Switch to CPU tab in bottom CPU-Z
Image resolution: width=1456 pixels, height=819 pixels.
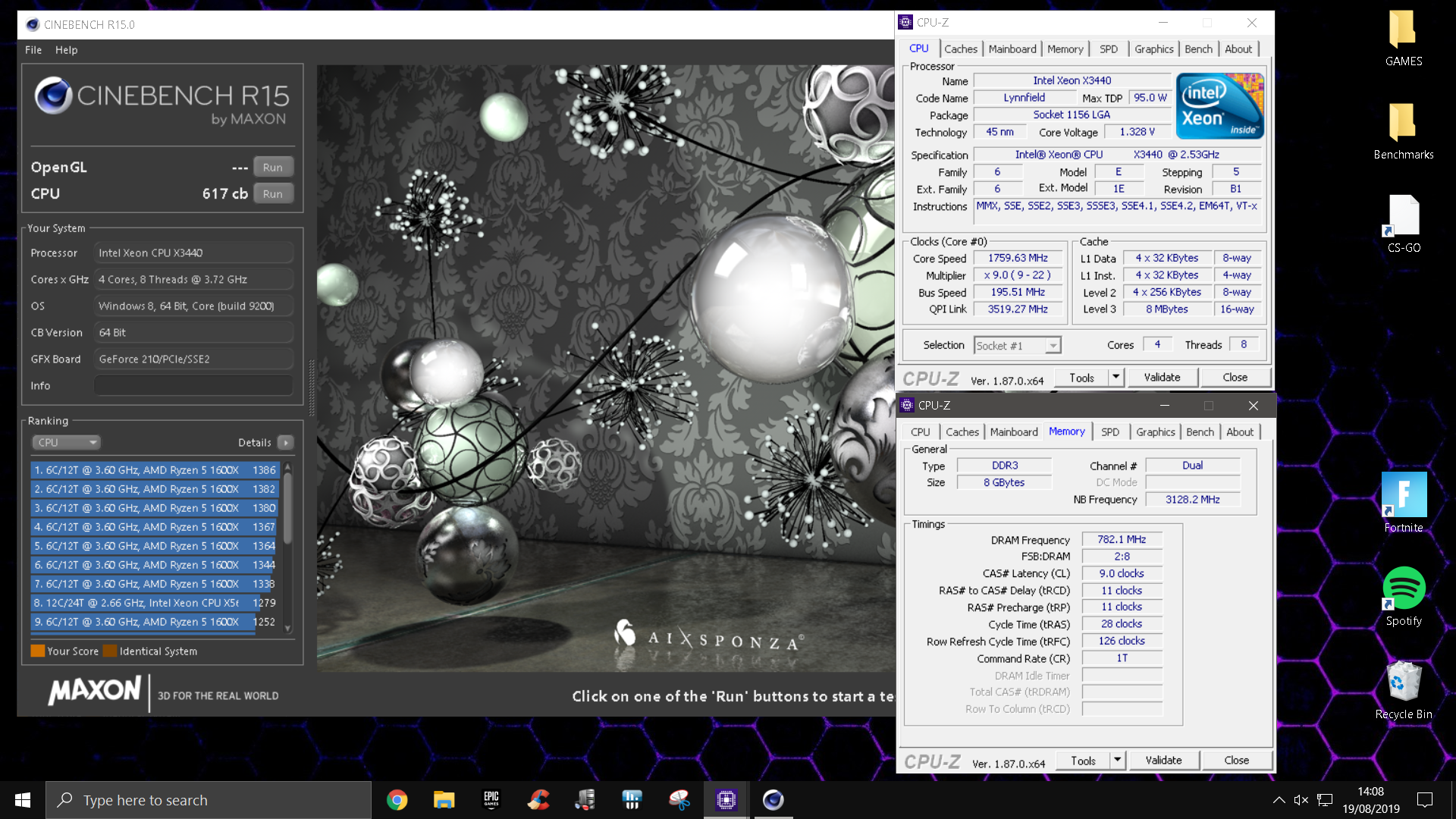920,432
